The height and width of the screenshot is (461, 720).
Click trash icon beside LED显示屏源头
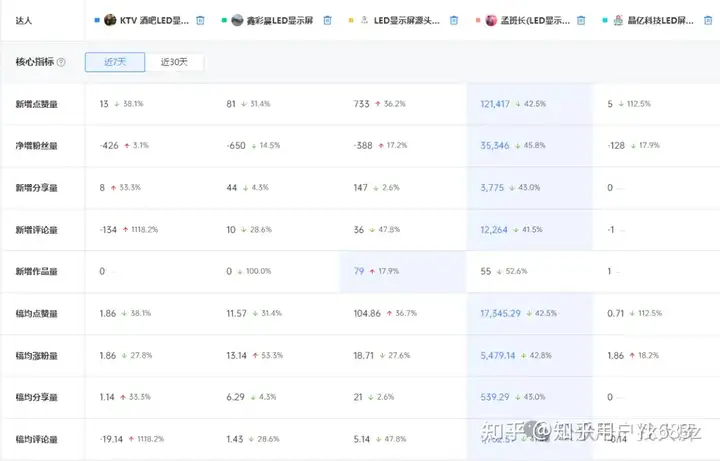[x=454, y=20]
